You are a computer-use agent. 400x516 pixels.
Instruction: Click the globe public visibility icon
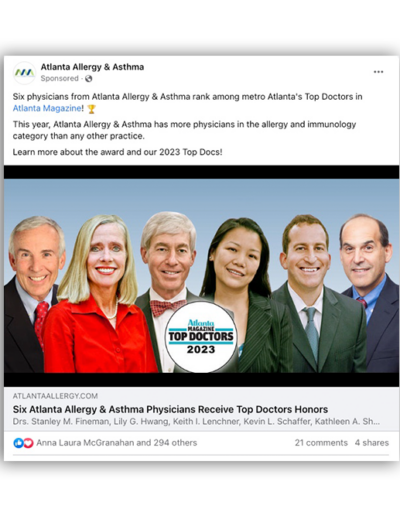[88, 79]
